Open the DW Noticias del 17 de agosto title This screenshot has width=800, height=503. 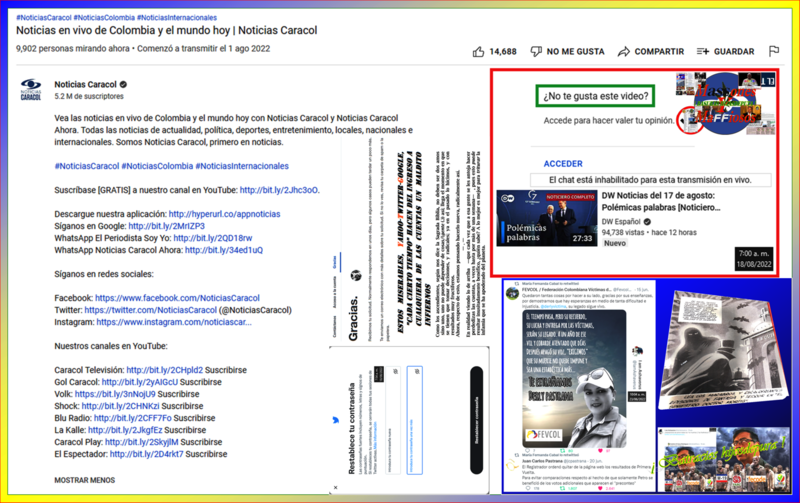(x=661, y=202)
